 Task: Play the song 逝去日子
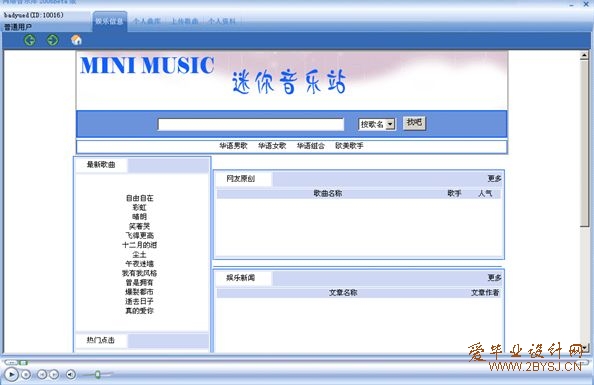pyautogui.click(x=139, y=302)
